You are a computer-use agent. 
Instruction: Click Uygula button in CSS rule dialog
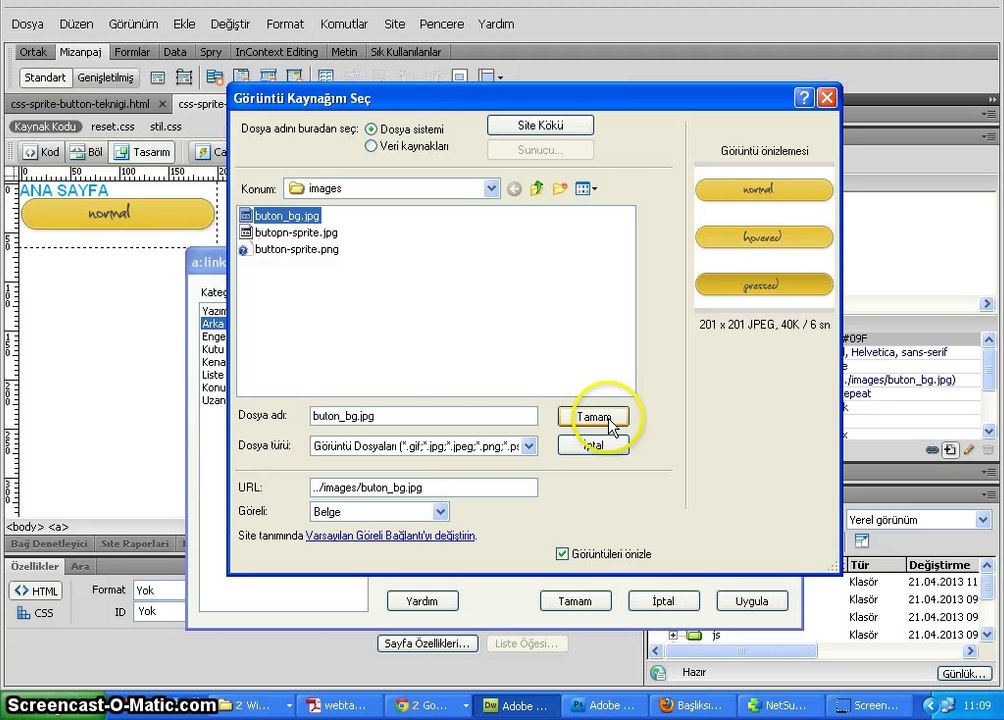pyautogui.click(x=752, y=601)
